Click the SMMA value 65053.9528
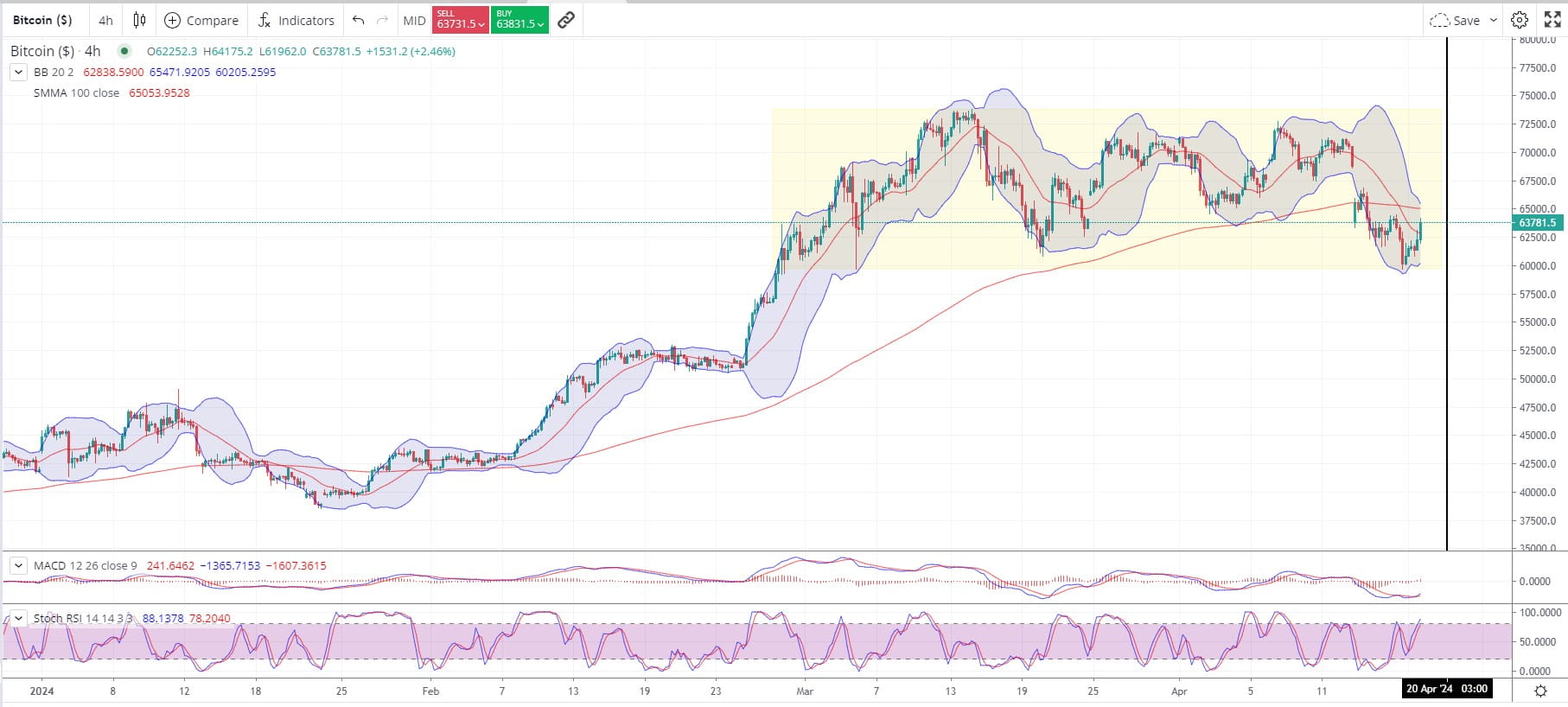 159,93
